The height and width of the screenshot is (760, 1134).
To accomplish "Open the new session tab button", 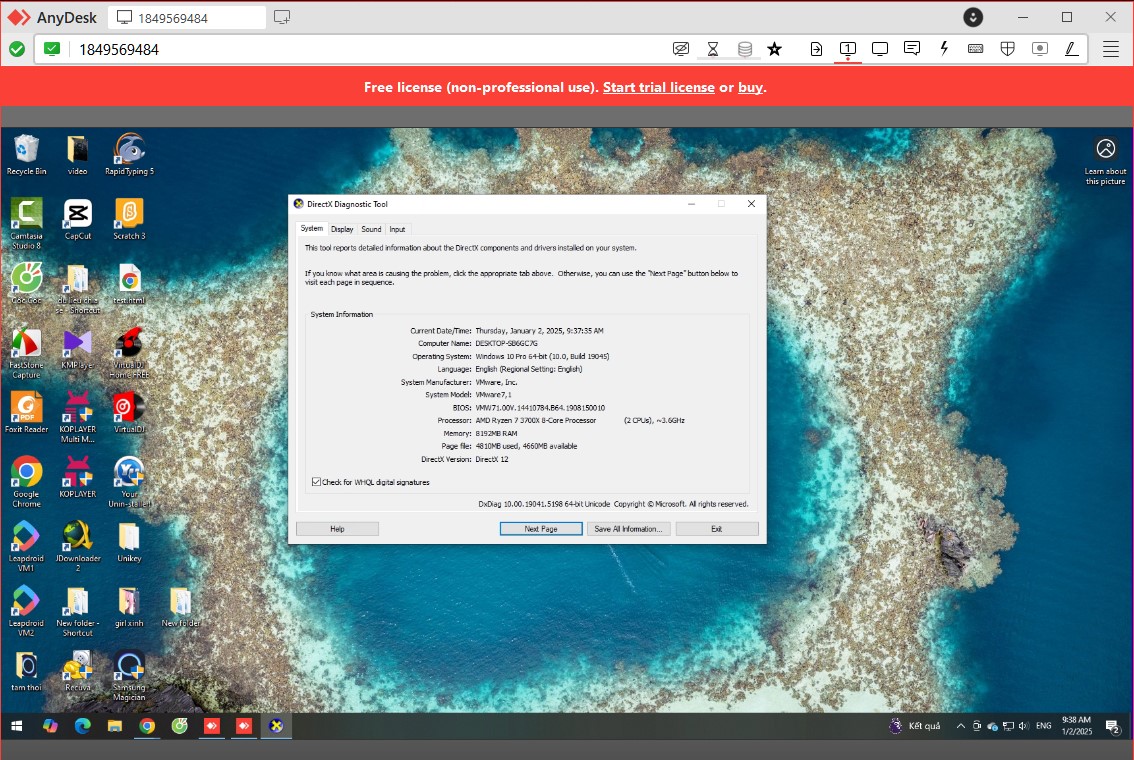I will tap(283, 17).
